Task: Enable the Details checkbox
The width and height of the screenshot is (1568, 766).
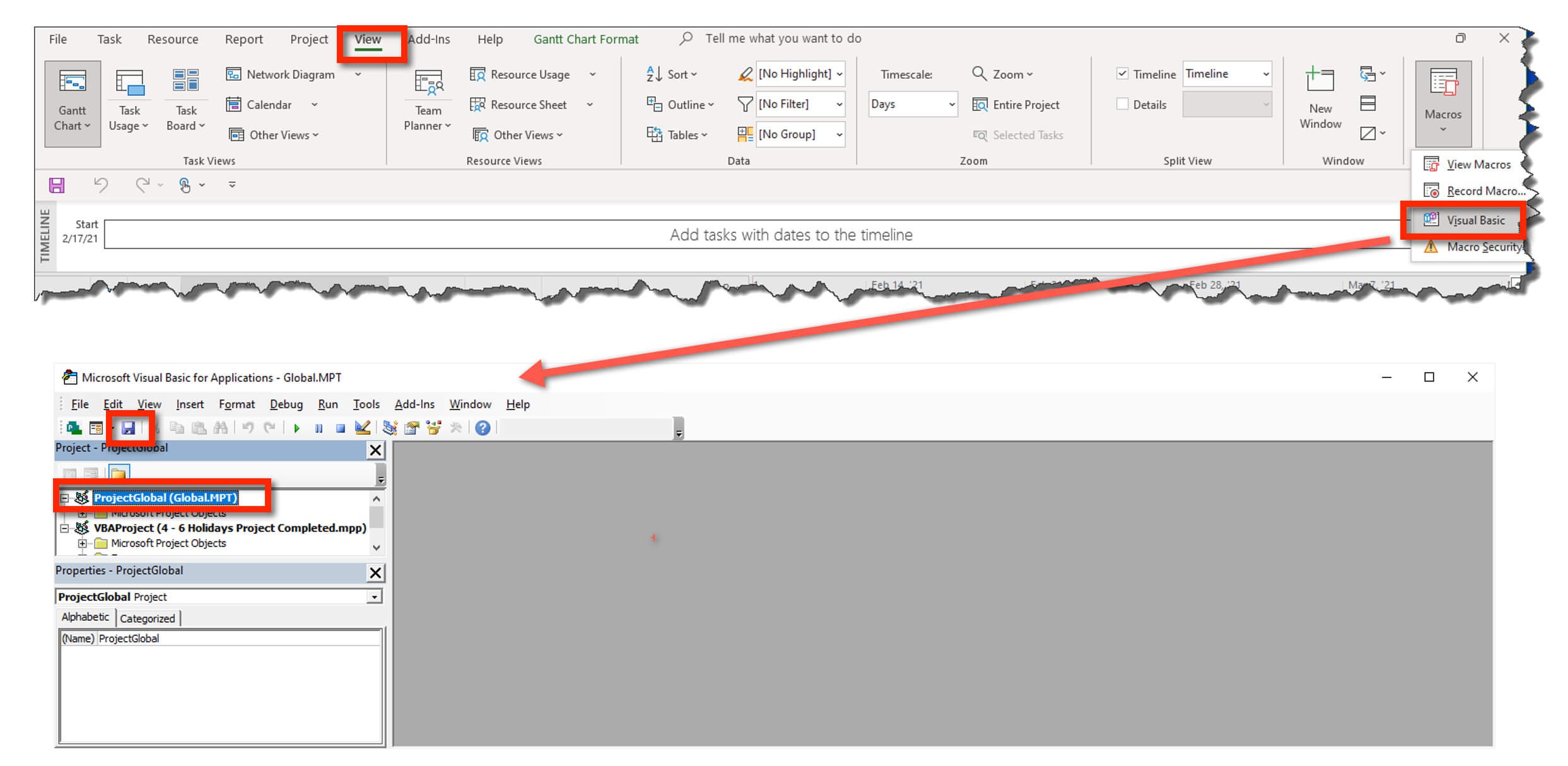Action: [x=1122, y=104]
